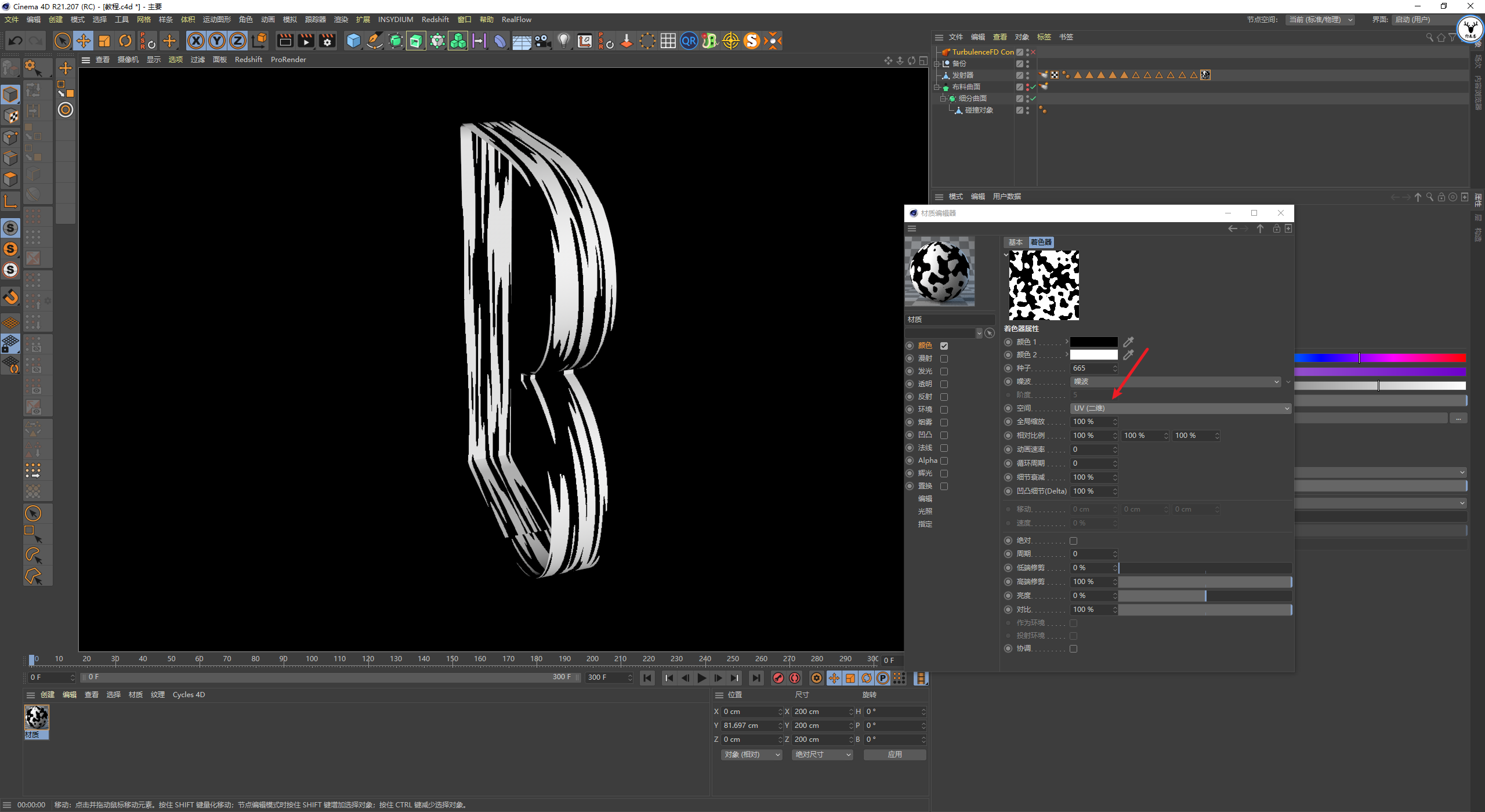Click the 颜色 2 white color swatch
This screenshot has height=812, width=1485.
click(x=1093, y=354)
